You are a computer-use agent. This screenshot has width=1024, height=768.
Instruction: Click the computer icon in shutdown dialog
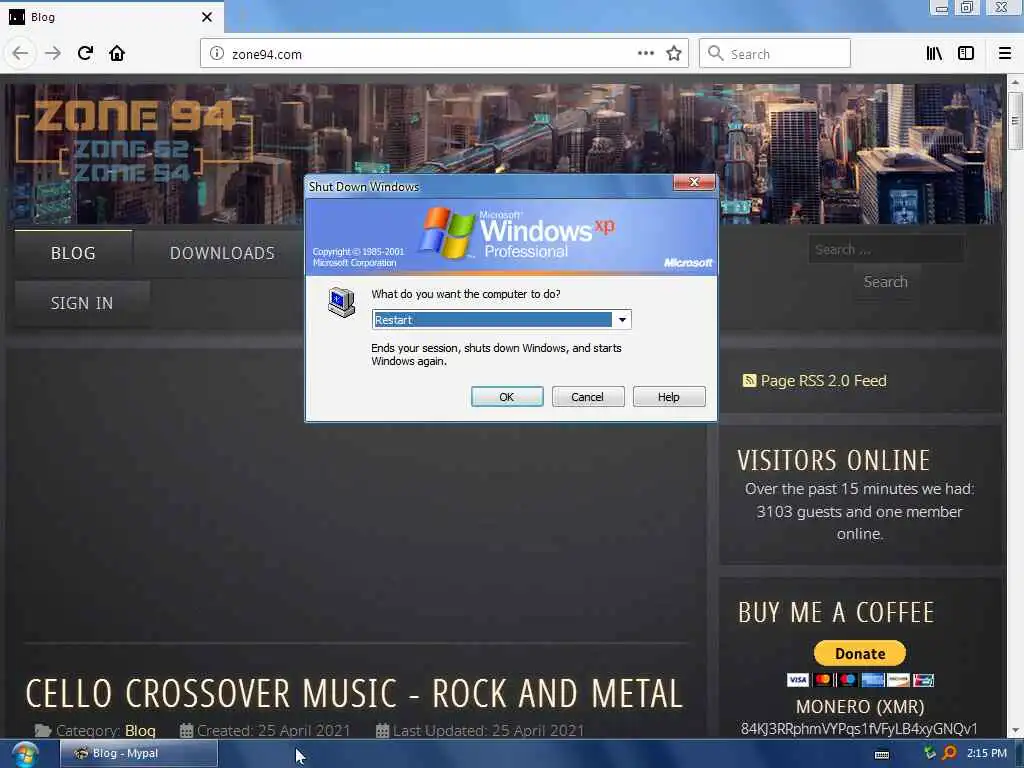tap(341, 302)
